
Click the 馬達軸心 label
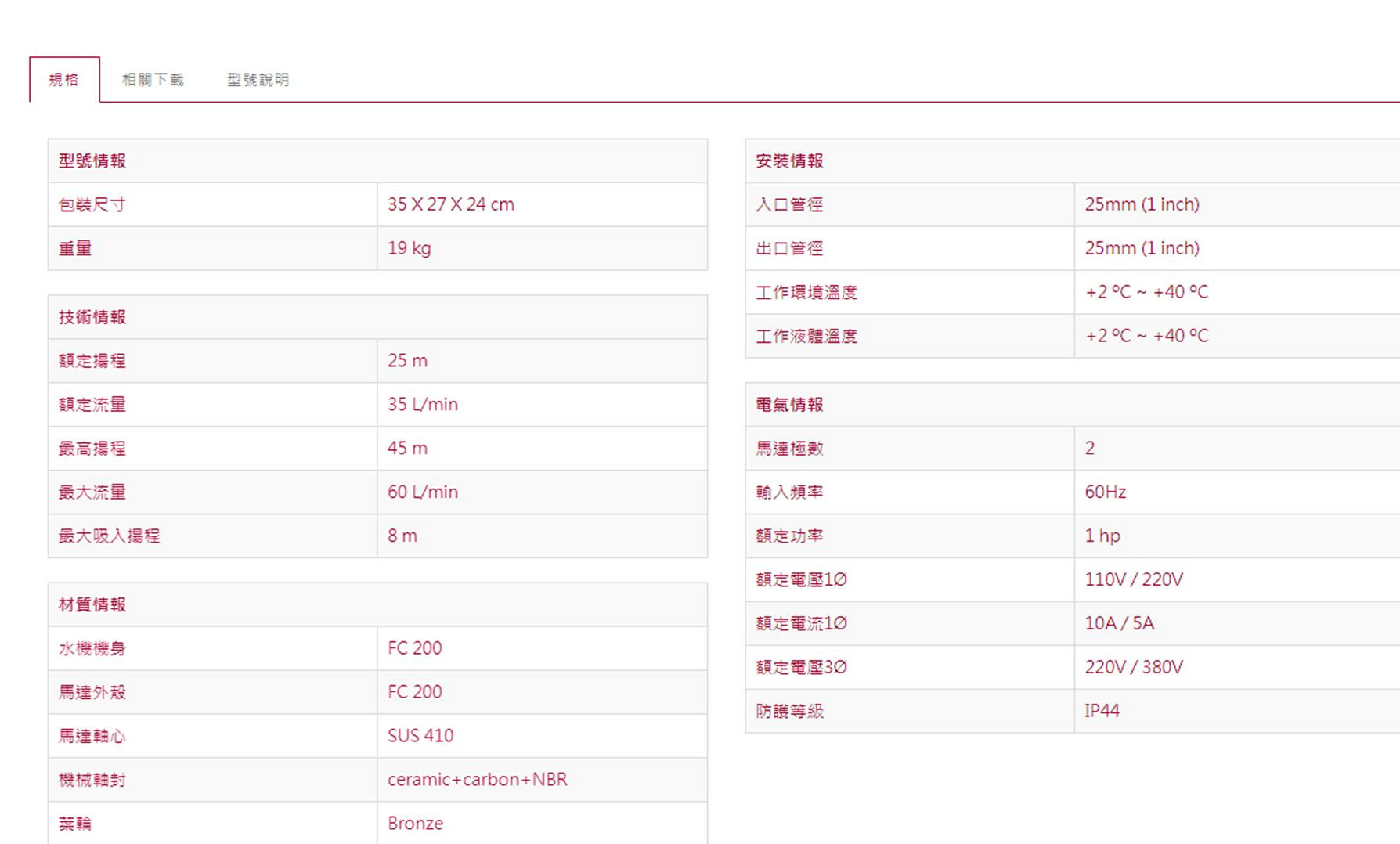pyautogui.click(x=92, y=736)
